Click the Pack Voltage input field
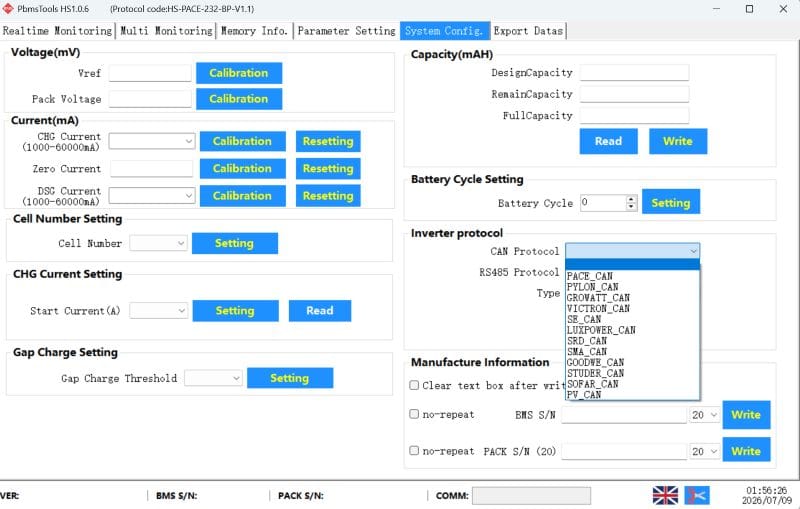 coord(150,99)
